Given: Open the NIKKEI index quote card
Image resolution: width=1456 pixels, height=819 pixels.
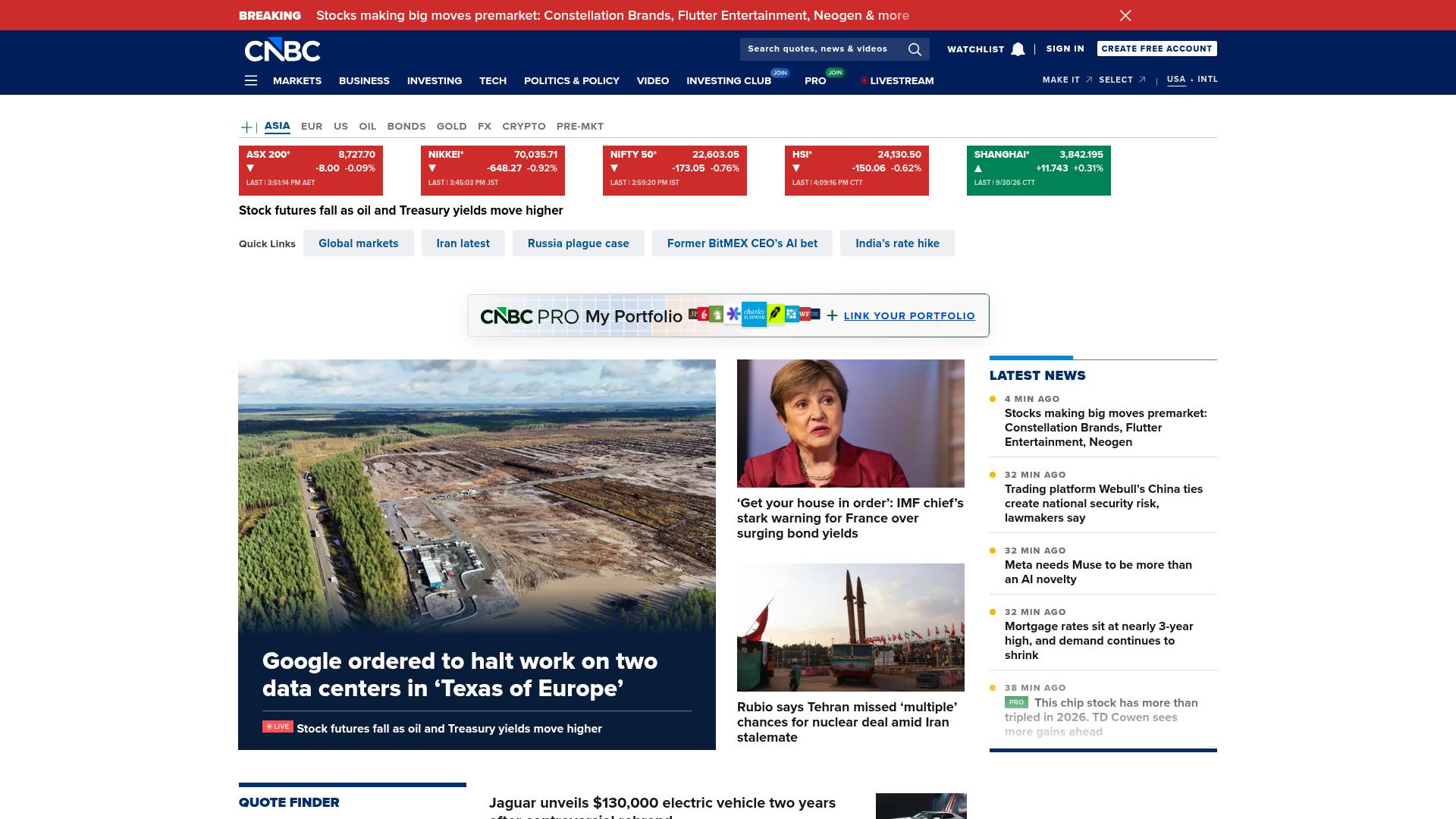Looking at the screenshot, I should [x=493, y=171].
